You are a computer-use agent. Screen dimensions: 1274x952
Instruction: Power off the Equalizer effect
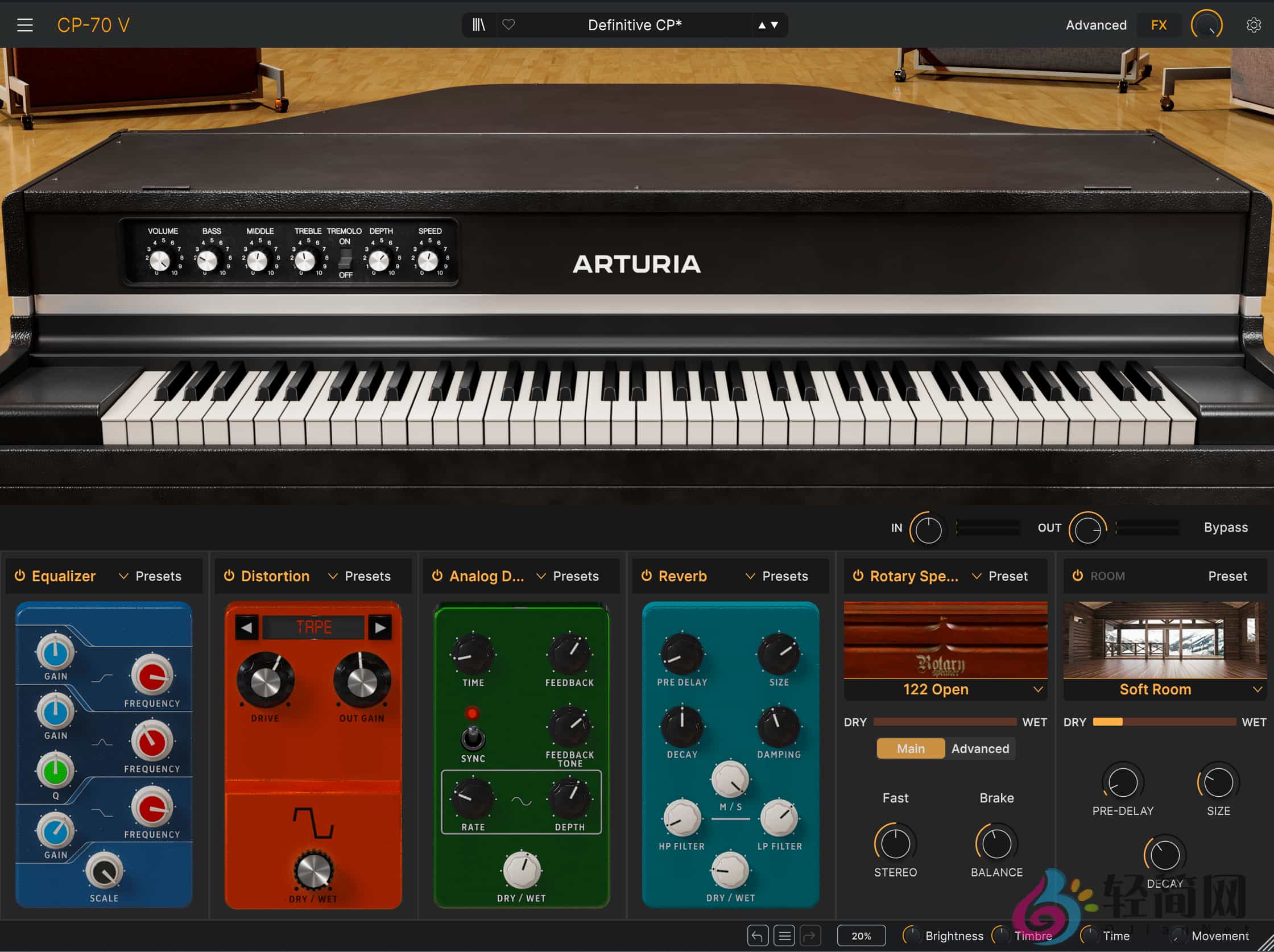pyautogui.click(x=19, y=576)
